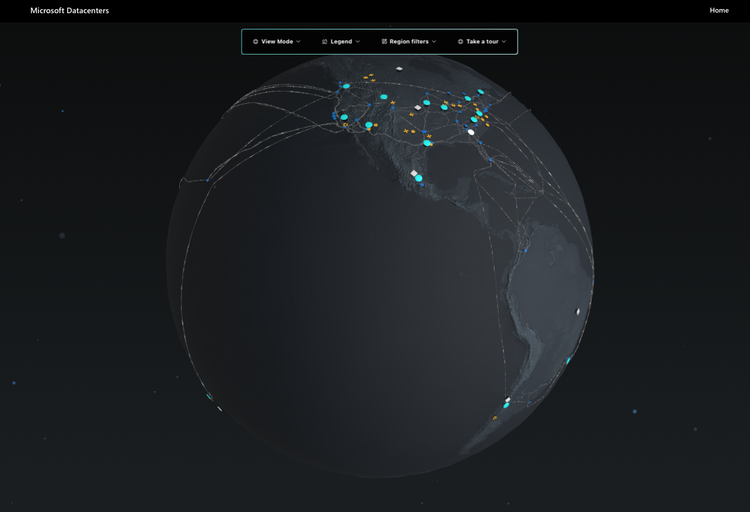Select the cyan marker on Brazil's coast at the globe's edge

[568, 360]
